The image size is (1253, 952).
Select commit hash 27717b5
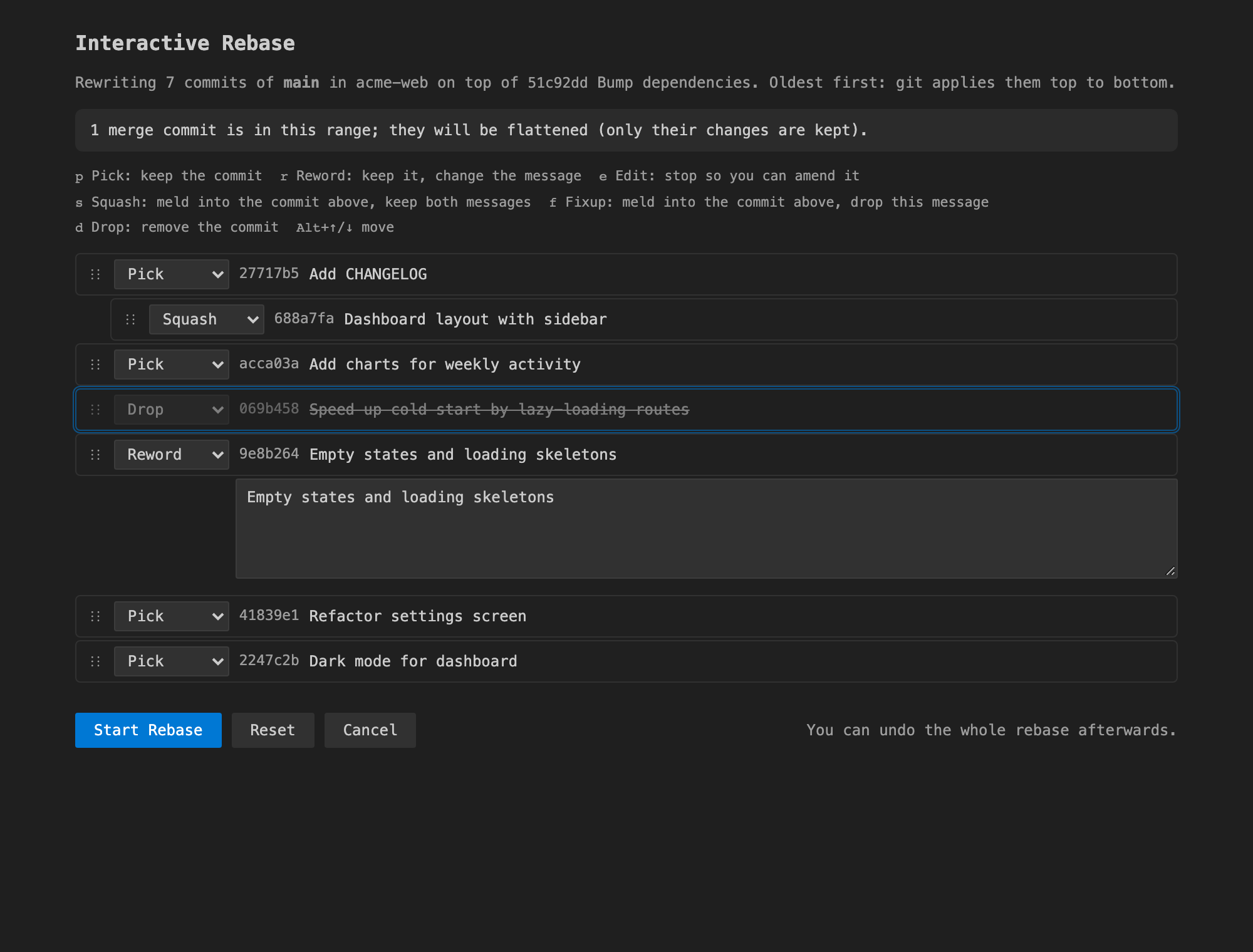coord(269,274)
